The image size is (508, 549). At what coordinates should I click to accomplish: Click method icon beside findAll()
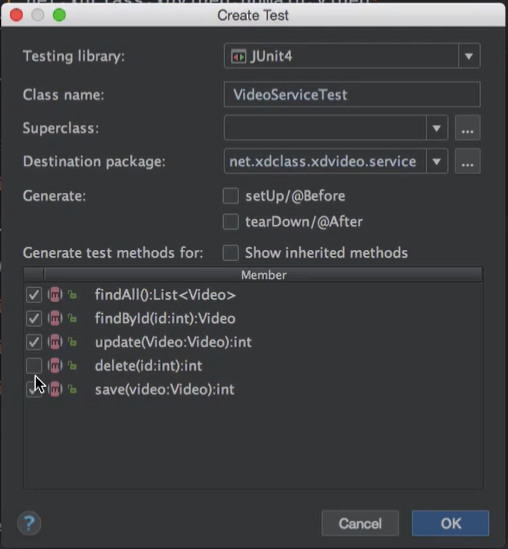[55, 295]
